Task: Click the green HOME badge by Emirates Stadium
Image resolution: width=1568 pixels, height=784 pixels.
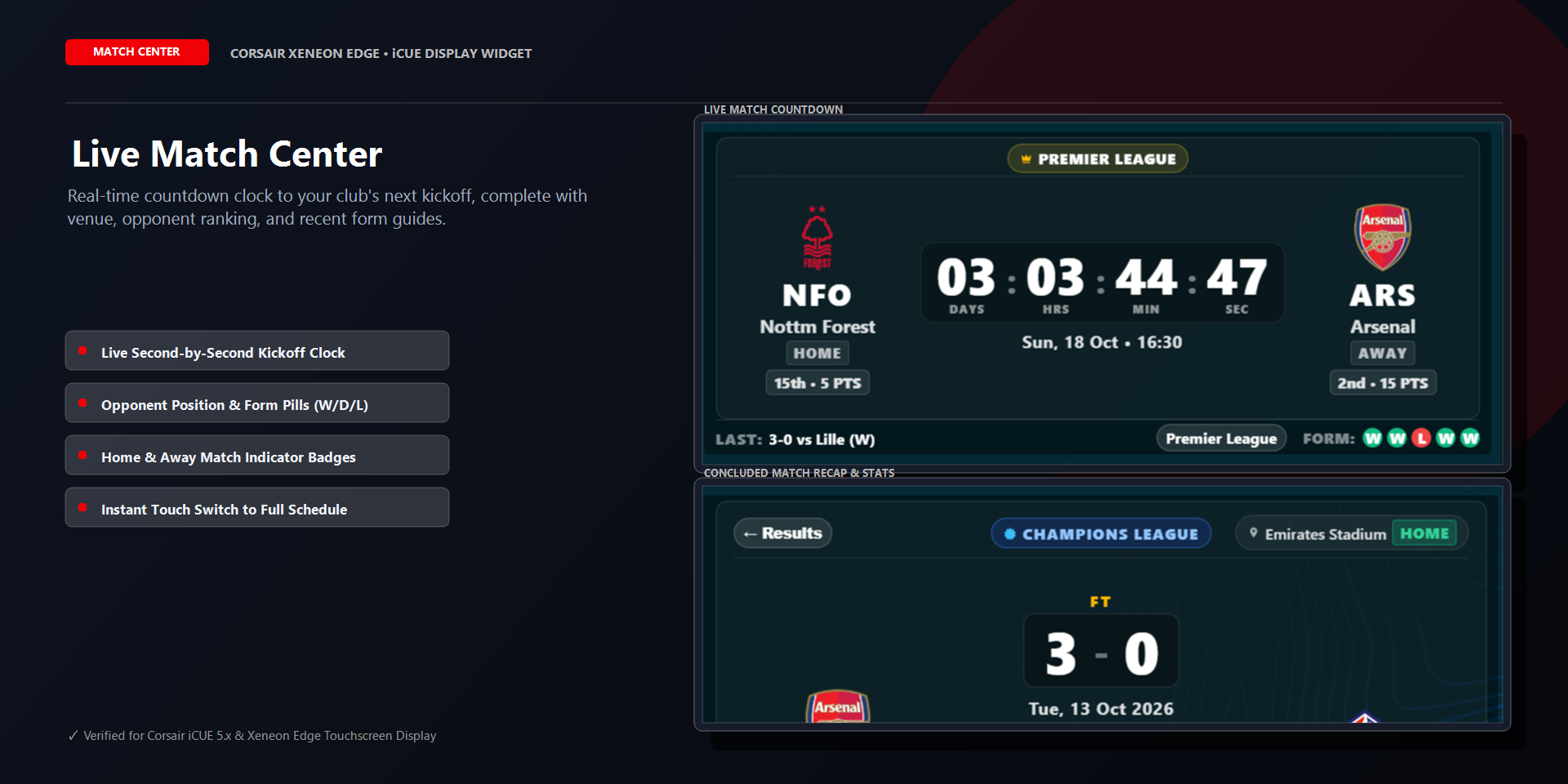Action: pyautogui.click(x=1424, y=533)
